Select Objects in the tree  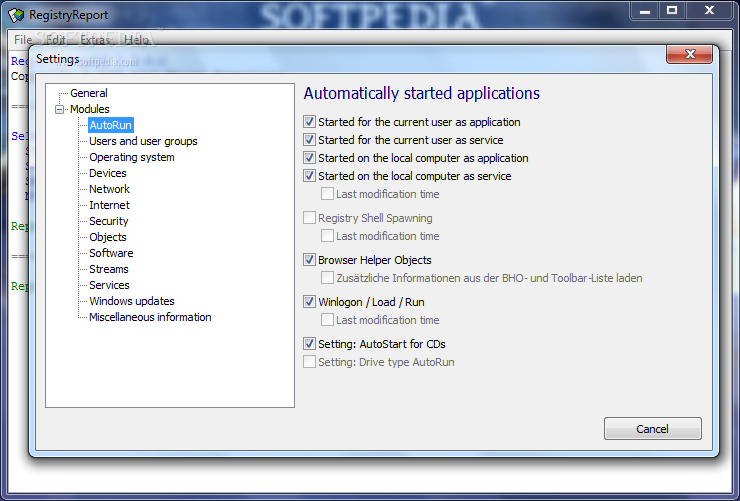click(108, 237)
